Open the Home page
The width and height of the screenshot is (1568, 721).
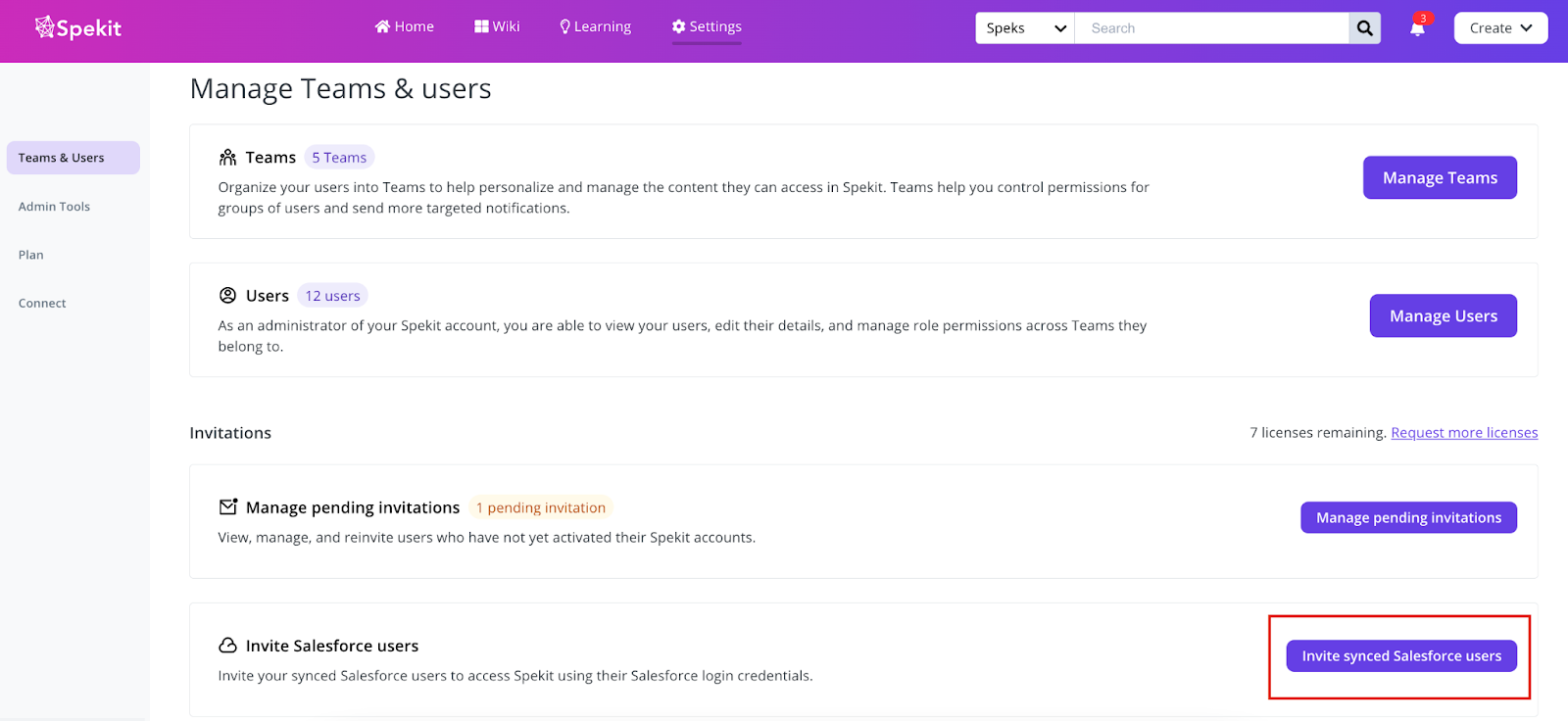404,26
